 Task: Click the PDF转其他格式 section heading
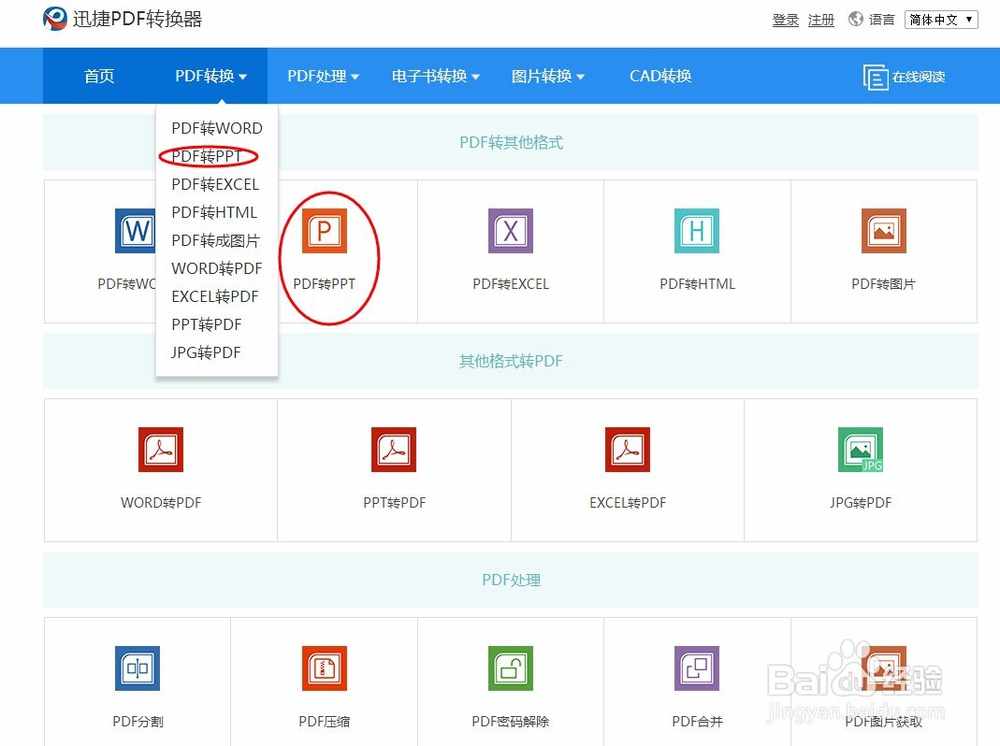(x=511, y=142)
